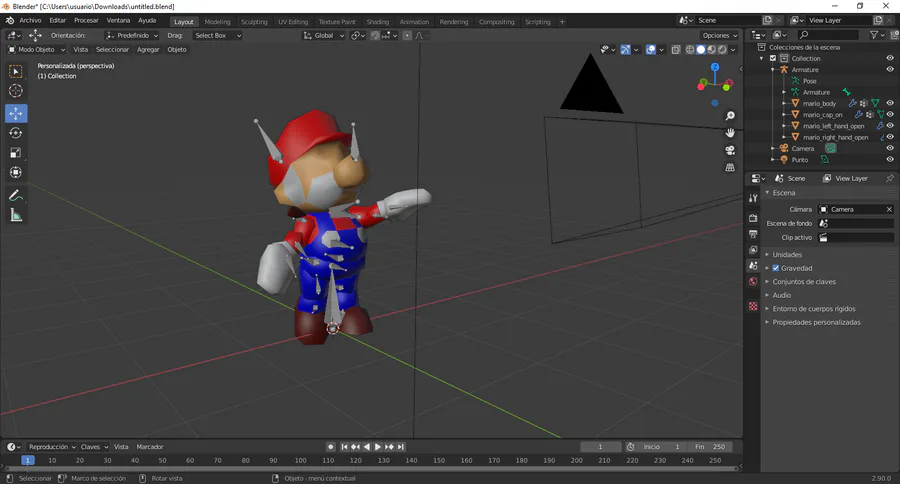The height and width of the screenshot is (484, 900).
Task: Switch to wireframe shading
Action: pos(690,50)
